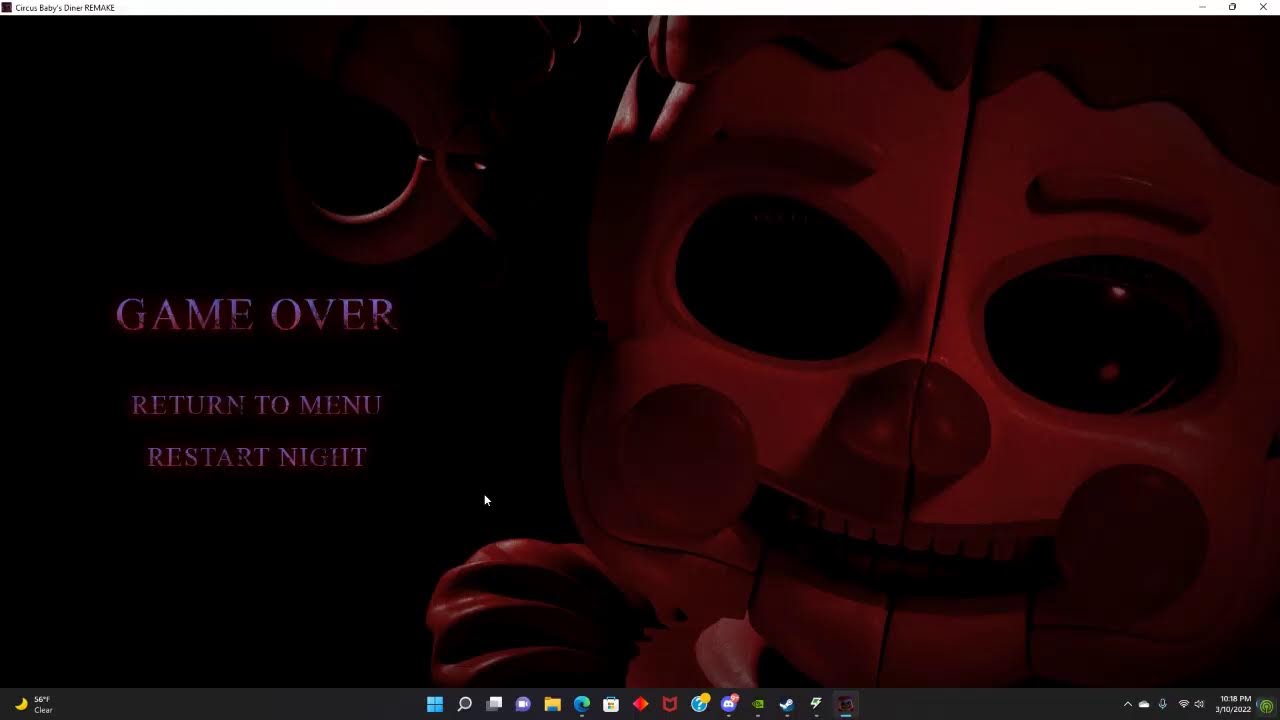
Task: Click the game window title bar icon
Action: pos(7,7)
